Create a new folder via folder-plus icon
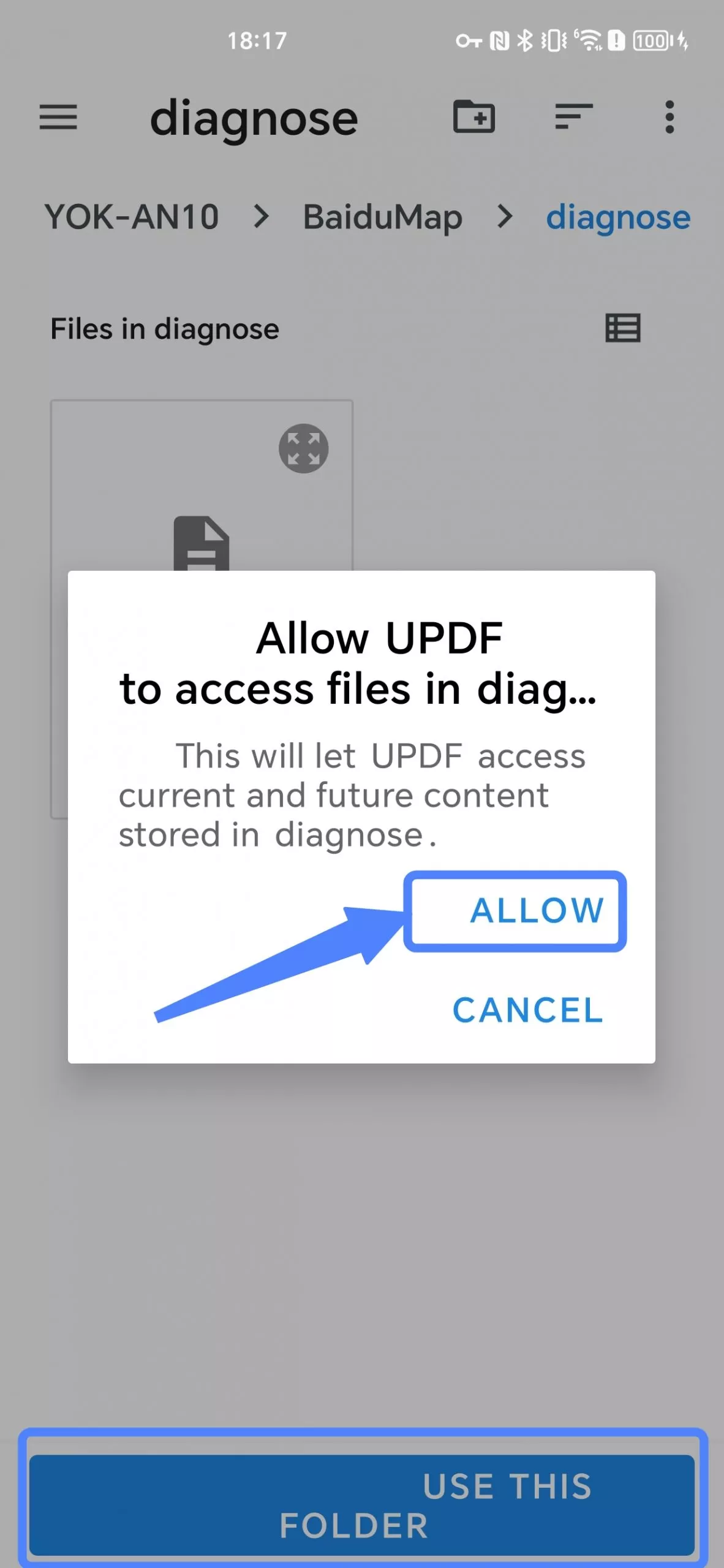Screen dimensions: 724x1568 (474, 116)
